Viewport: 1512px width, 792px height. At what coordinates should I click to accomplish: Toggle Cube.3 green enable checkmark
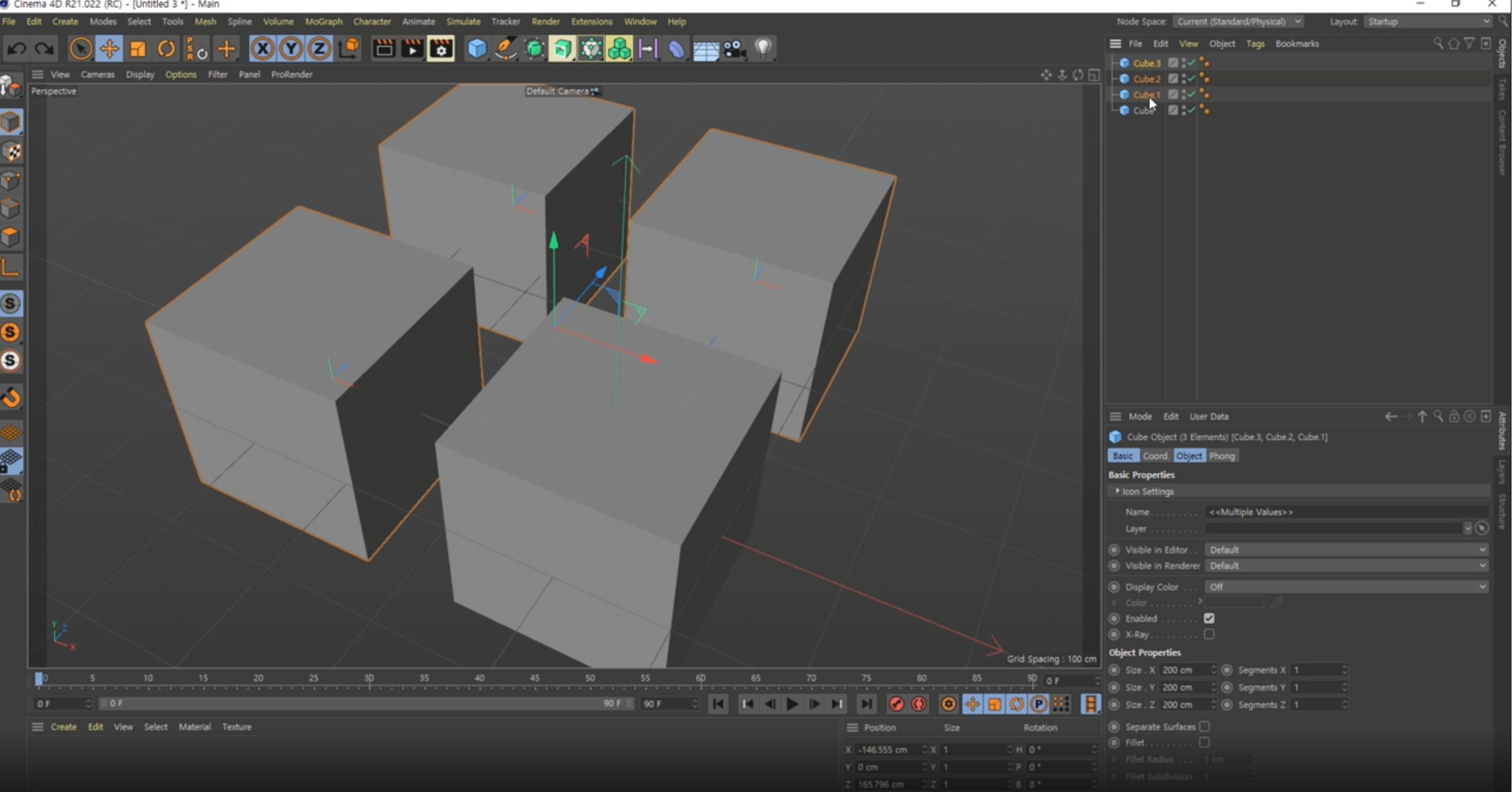(1191, 62)
